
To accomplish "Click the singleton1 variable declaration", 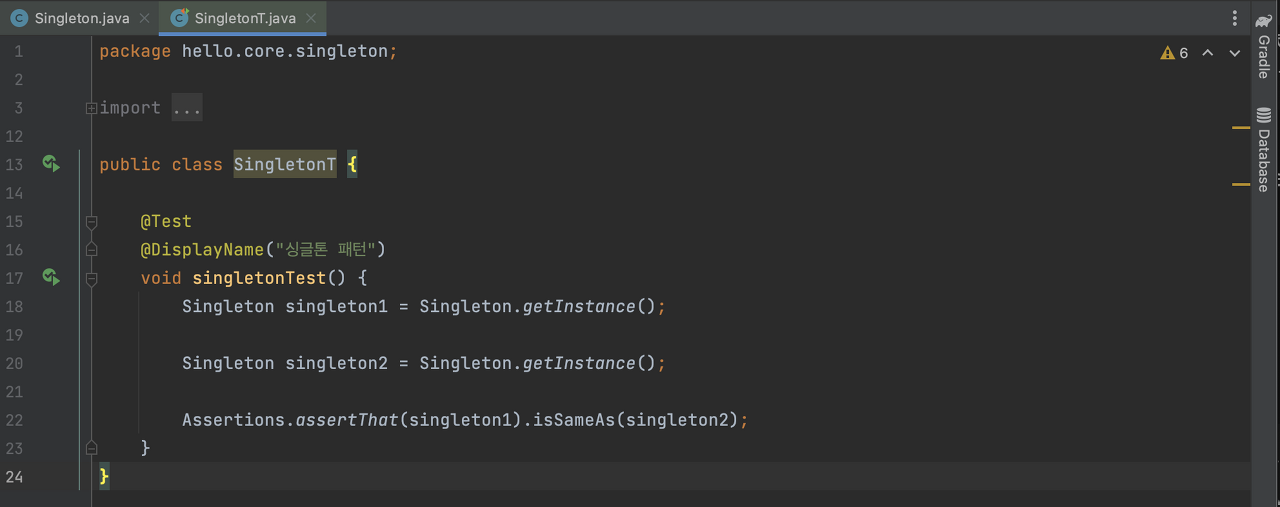I will [x=336, y=306].
